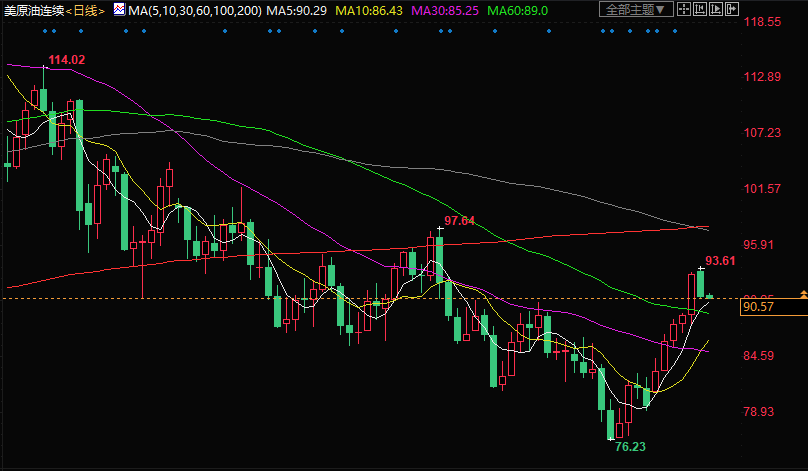The width and height of the screenshot is (808, 471).
Task: Click the 101.57 axis price
Action: (x=762, y=189)
